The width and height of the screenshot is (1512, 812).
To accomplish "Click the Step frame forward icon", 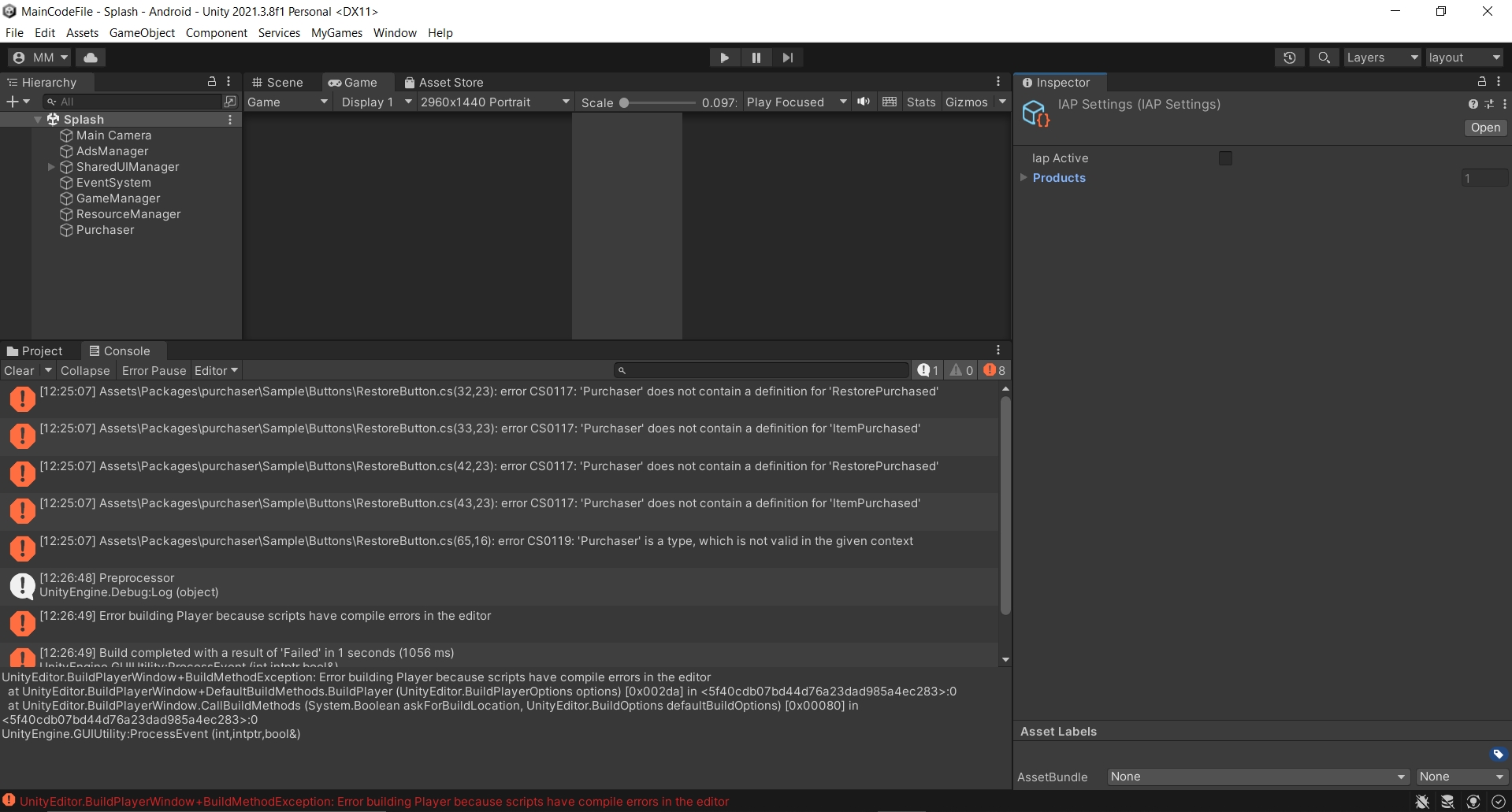I will (787, 57).
